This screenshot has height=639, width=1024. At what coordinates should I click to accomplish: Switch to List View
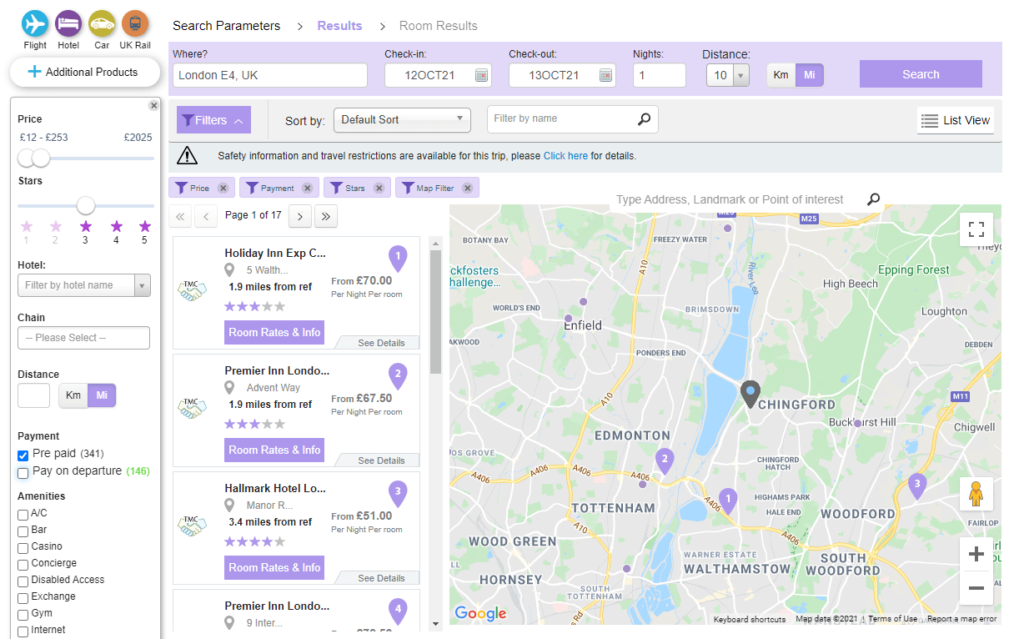[955, 120]
